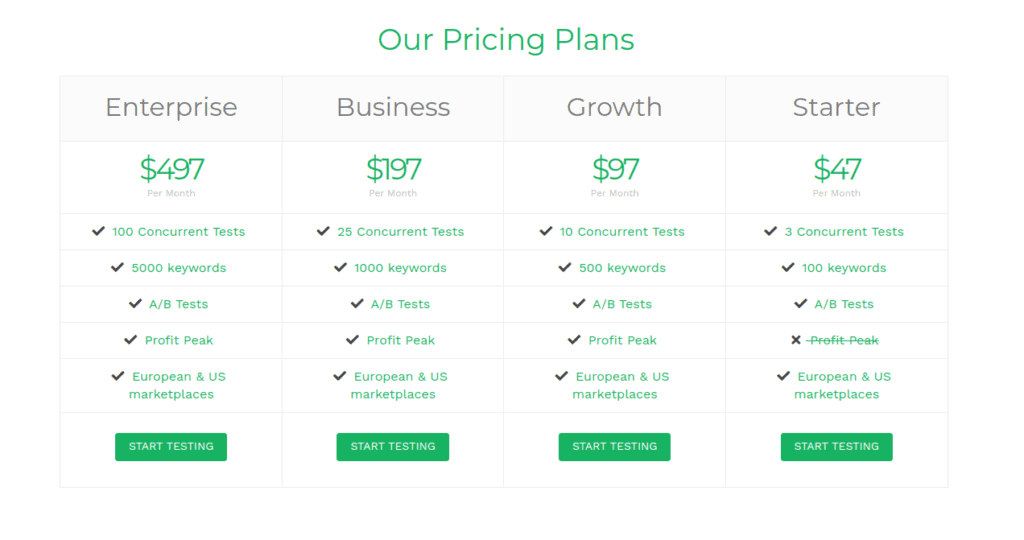The image size is (1024, 540).
Task: Select the 5000 keywords feature text
Action: click(x=179, y=268)
